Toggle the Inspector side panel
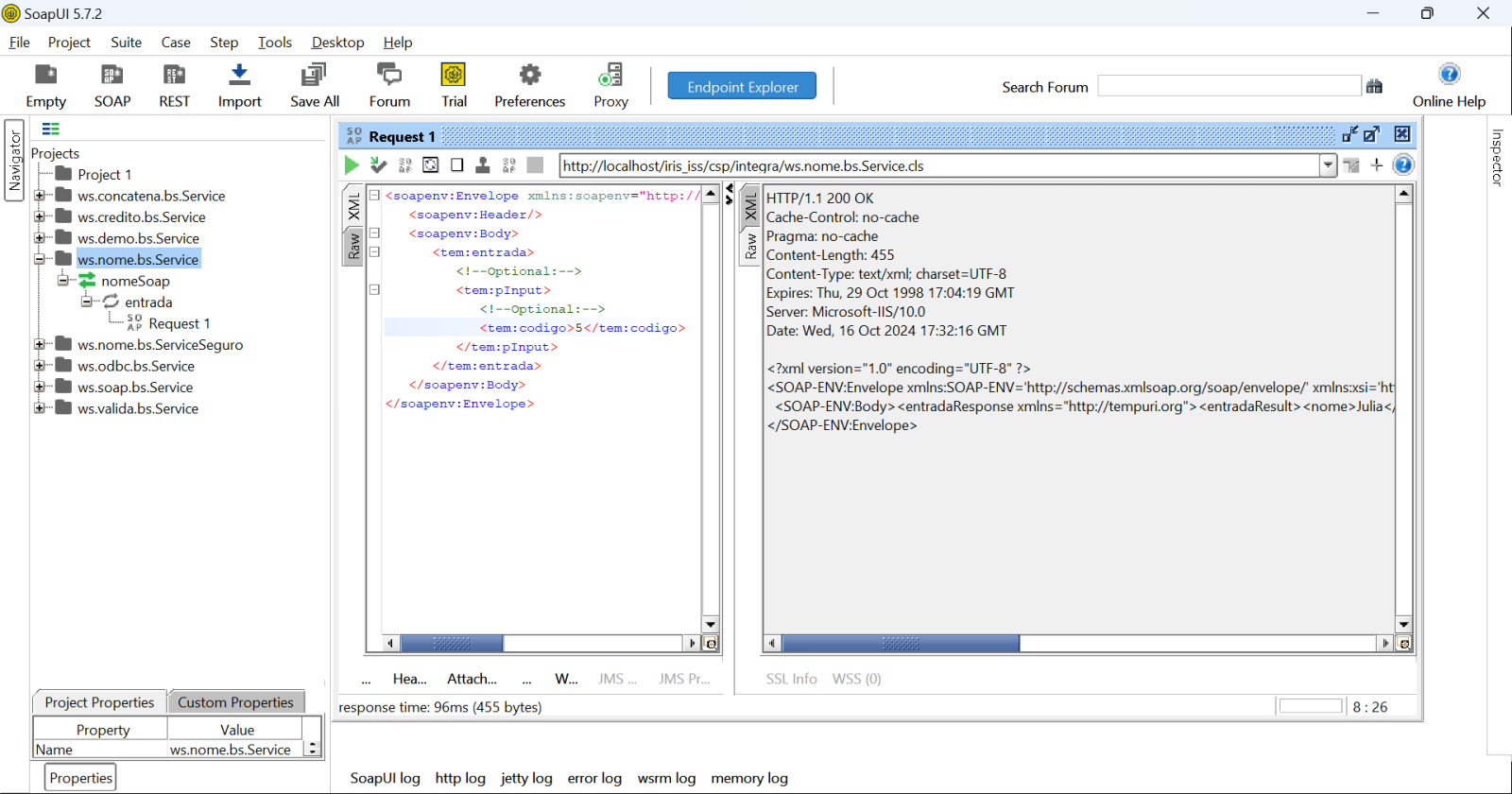 [x=1497, y=157]
